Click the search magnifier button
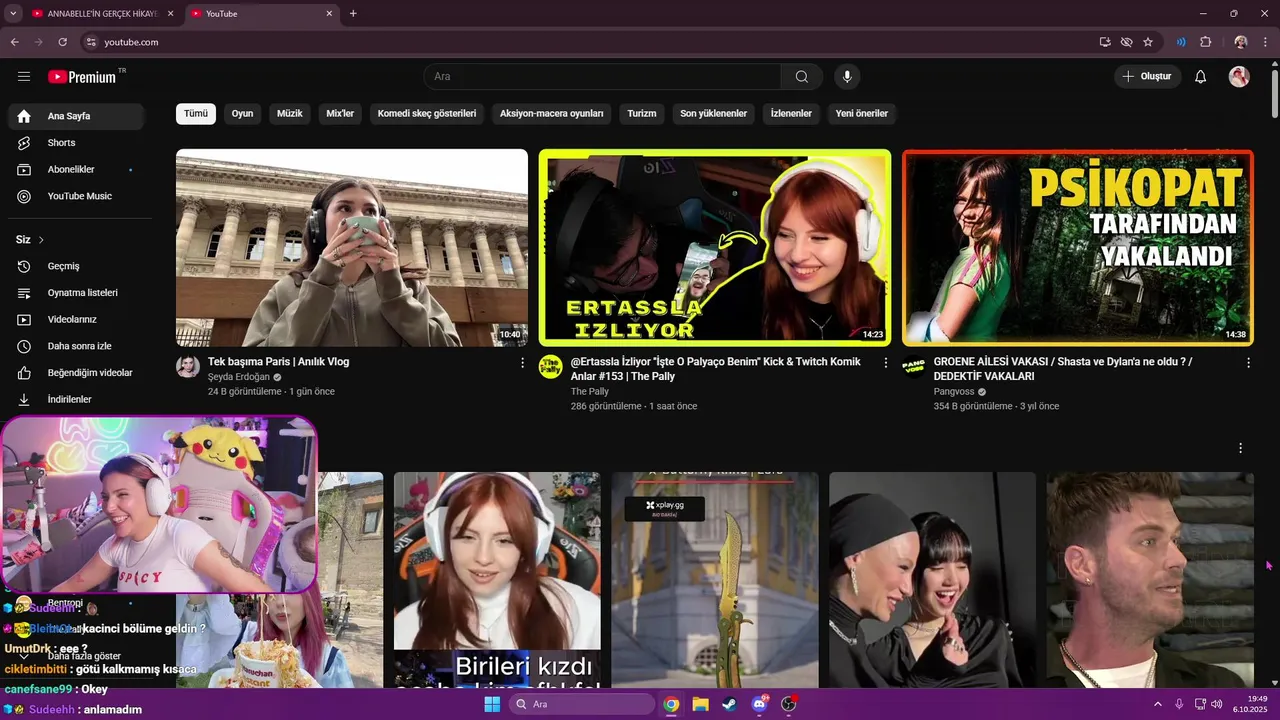 coord(802,77)
